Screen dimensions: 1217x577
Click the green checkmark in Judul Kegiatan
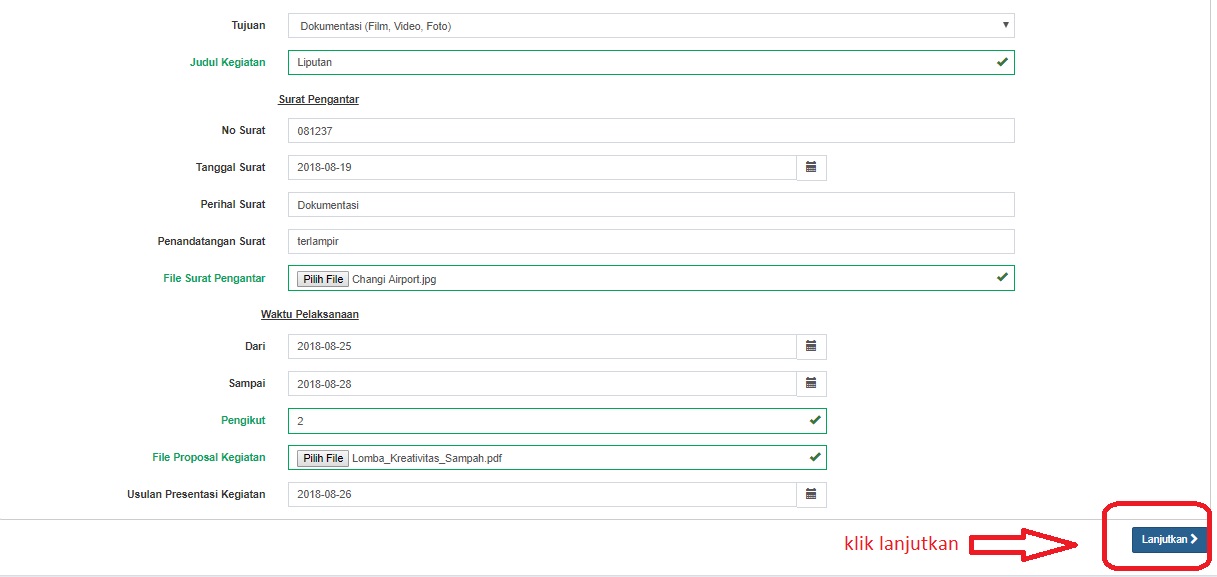(1002, 62)
